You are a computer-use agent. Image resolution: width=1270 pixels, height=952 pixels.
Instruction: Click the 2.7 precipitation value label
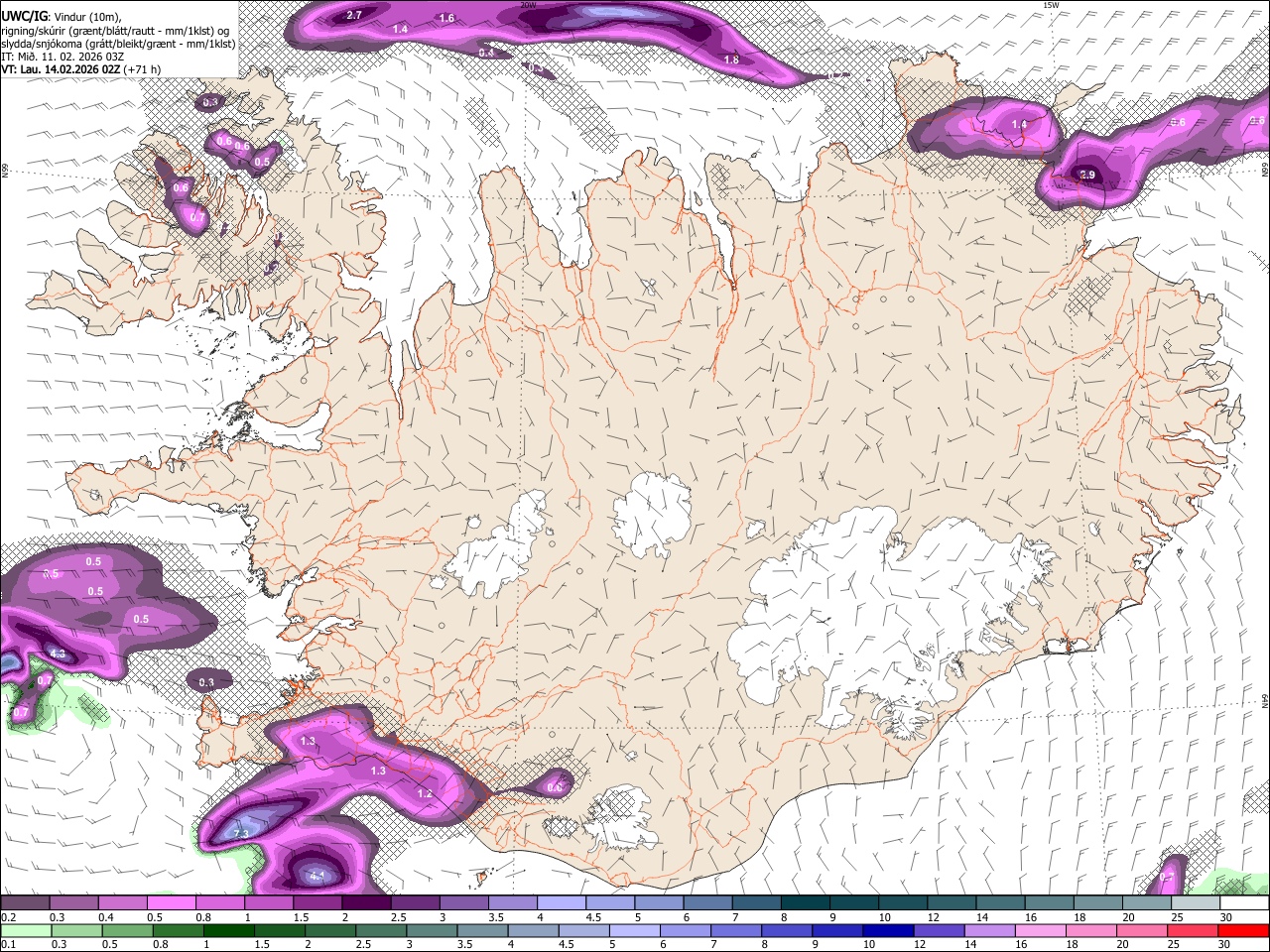pyautogui.click(x=354, y=15)
